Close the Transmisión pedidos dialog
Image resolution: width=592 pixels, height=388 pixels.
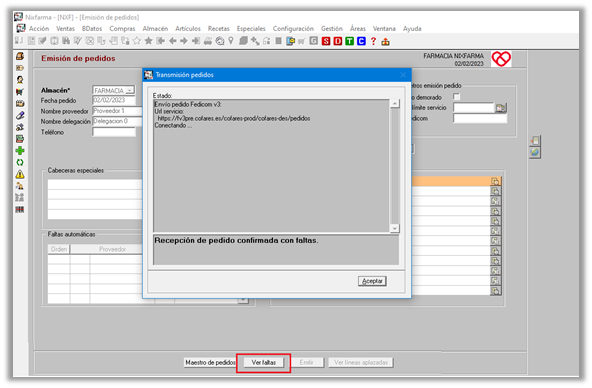(403, 75)
